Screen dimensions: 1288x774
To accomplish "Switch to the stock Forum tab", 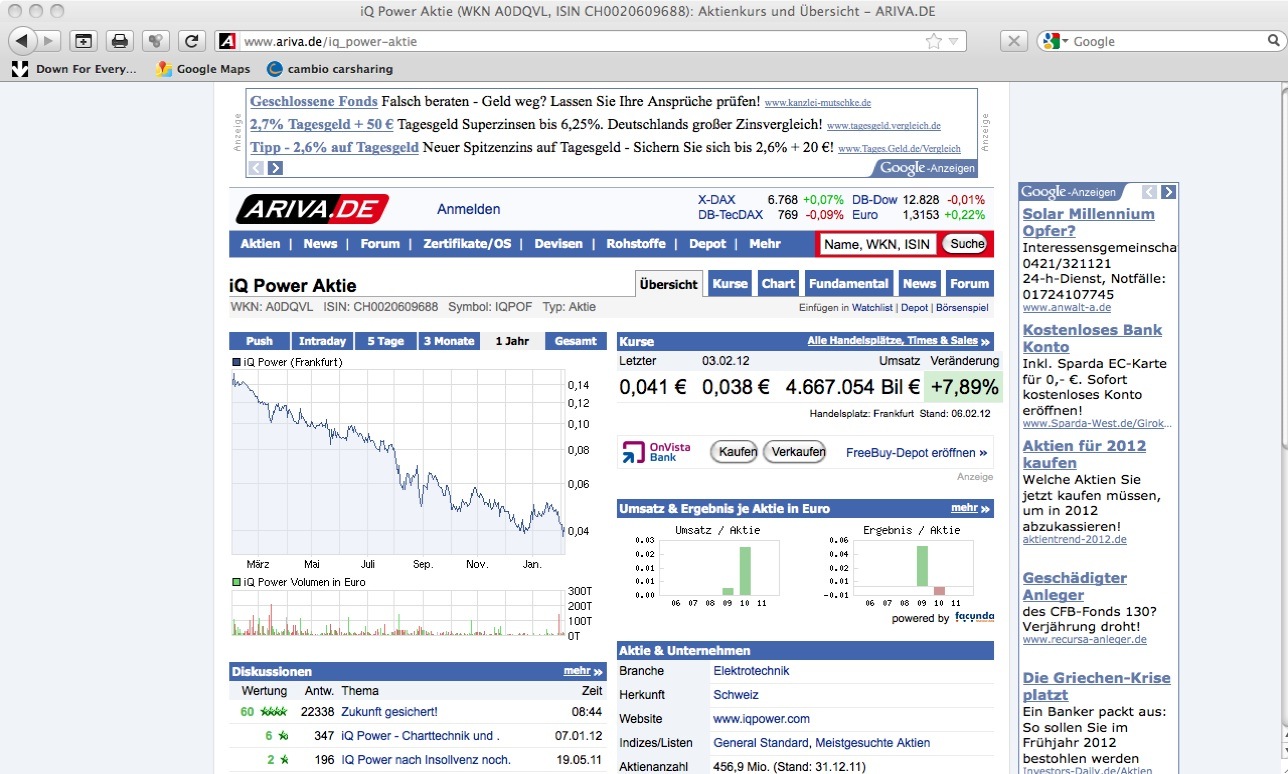I will click(x=970, y=283).
